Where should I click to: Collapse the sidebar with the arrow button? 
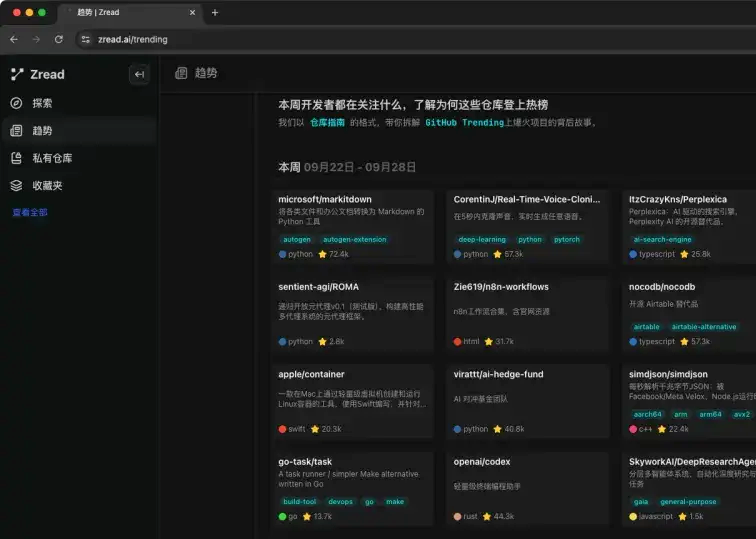tap(139, 74)
